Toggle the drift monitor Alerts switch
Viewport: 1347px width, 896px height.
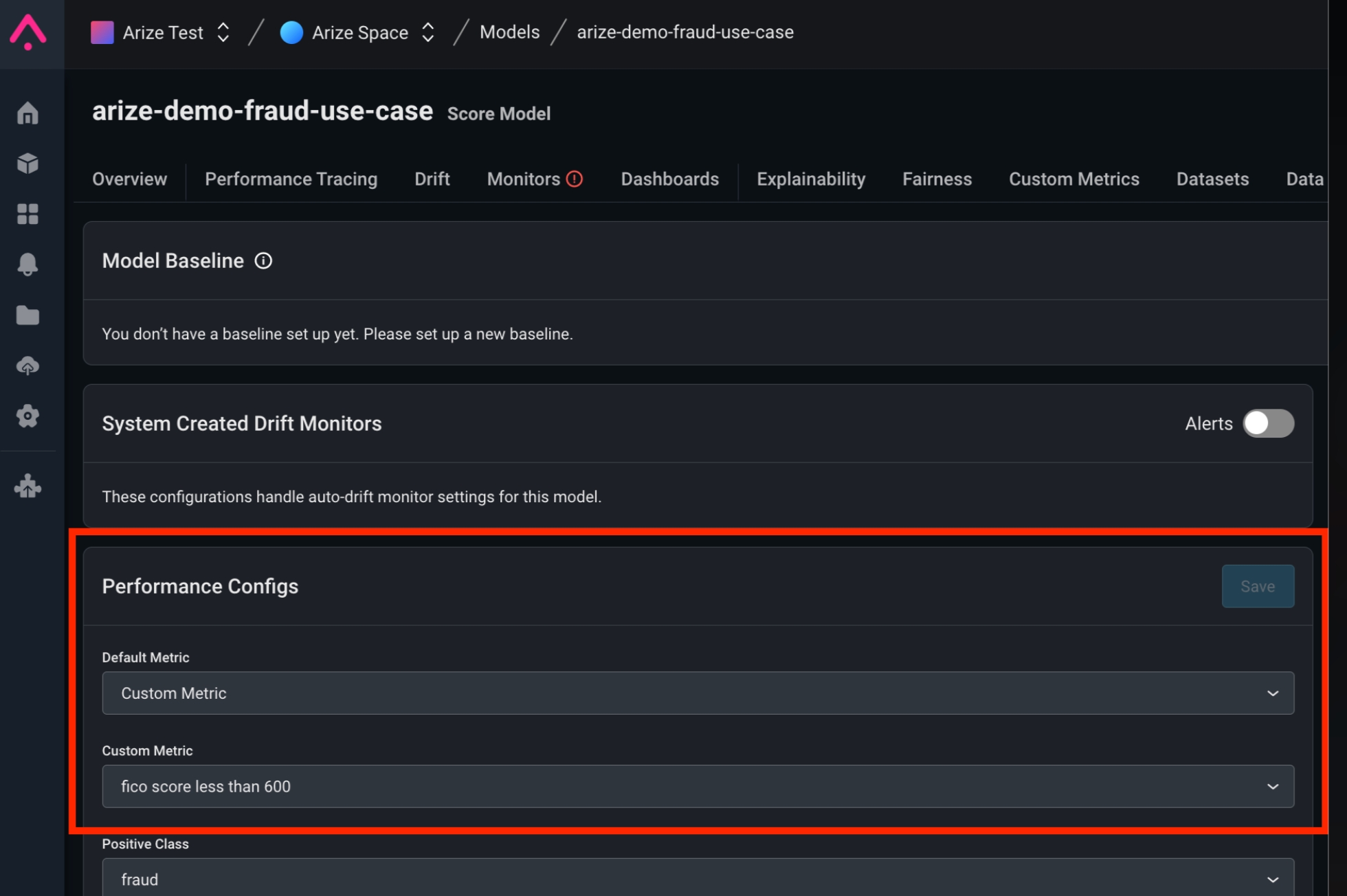click(x=1268, y=423)
